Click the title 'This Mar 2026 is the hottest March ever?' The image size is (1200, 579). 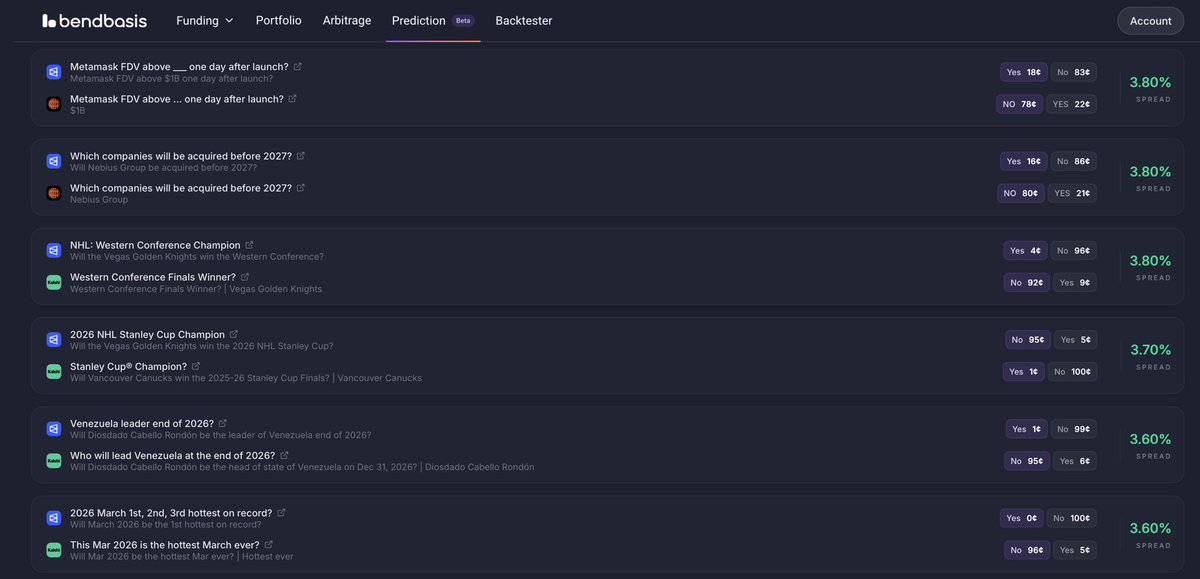click(164, 545)
